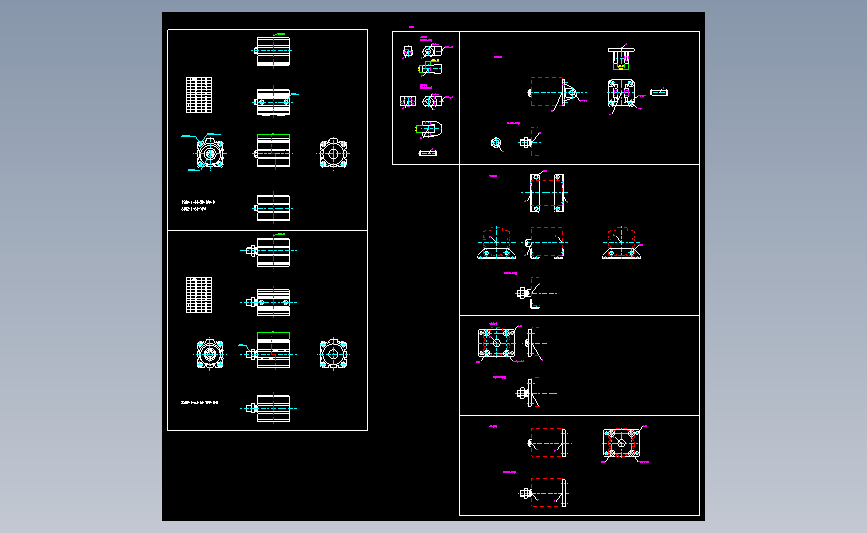Select the bottom red dashed cylinder with rod end in the bottom-right frame
867x533 pixels.
[544, 493]
